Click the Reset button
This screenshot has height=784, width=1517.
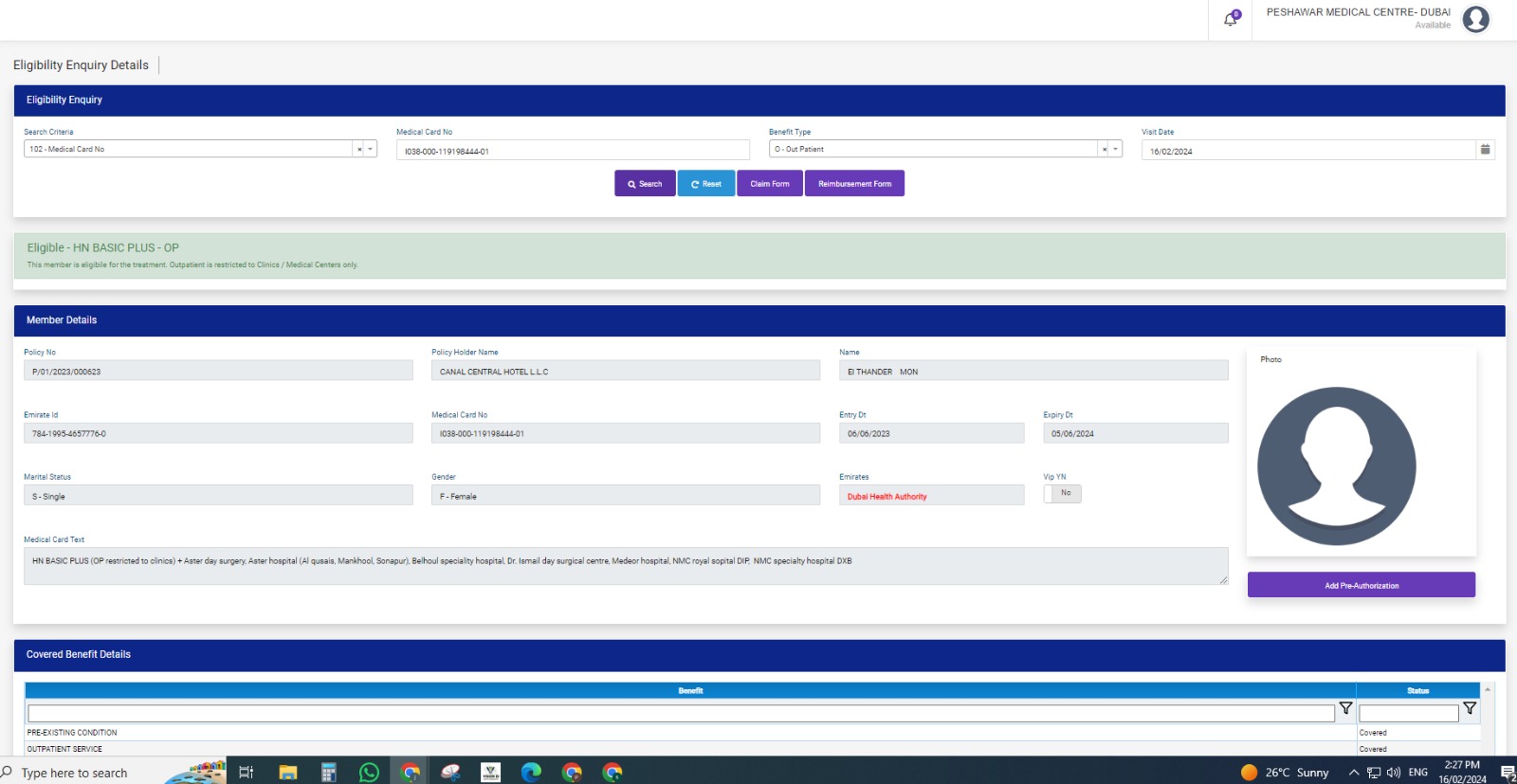(706, 184)
